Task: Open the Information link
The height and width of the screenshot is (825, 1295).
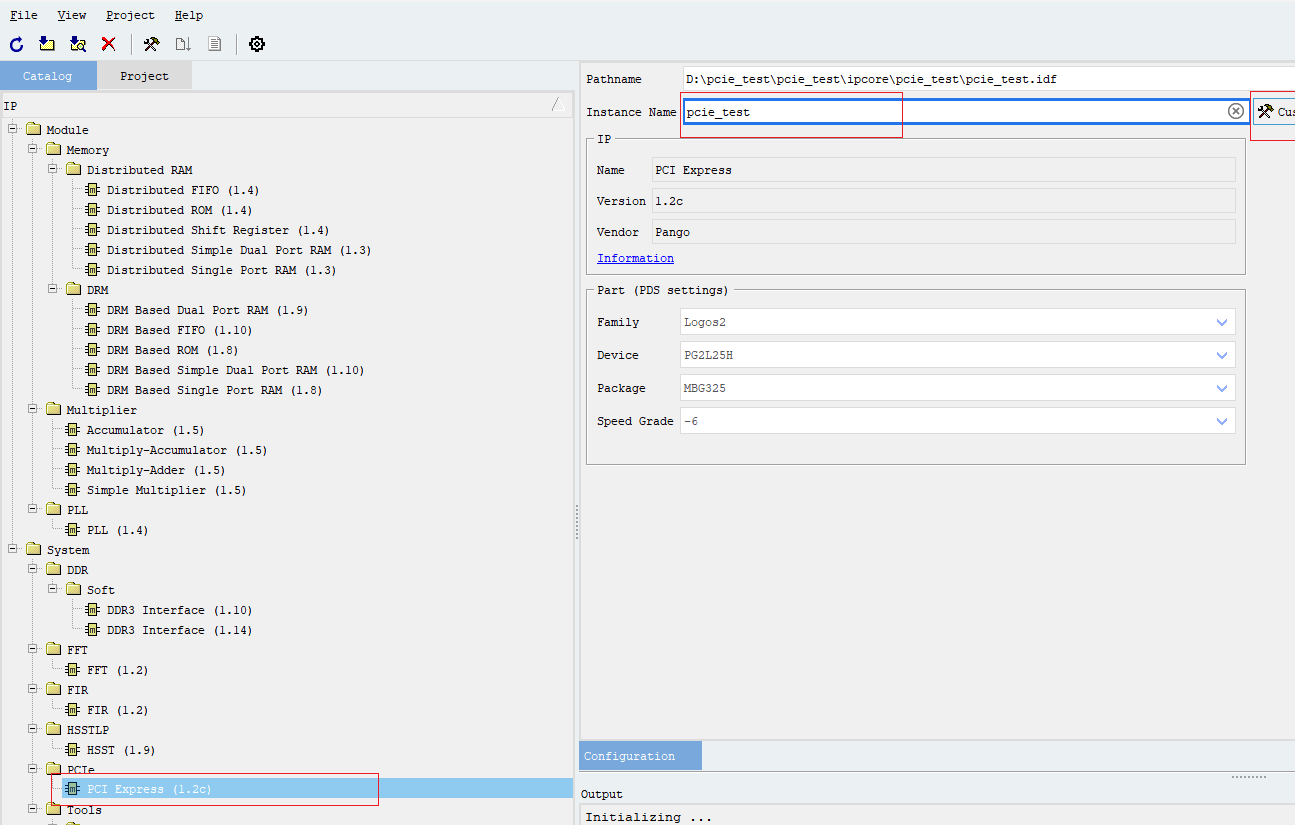Action: pos(635,258)
